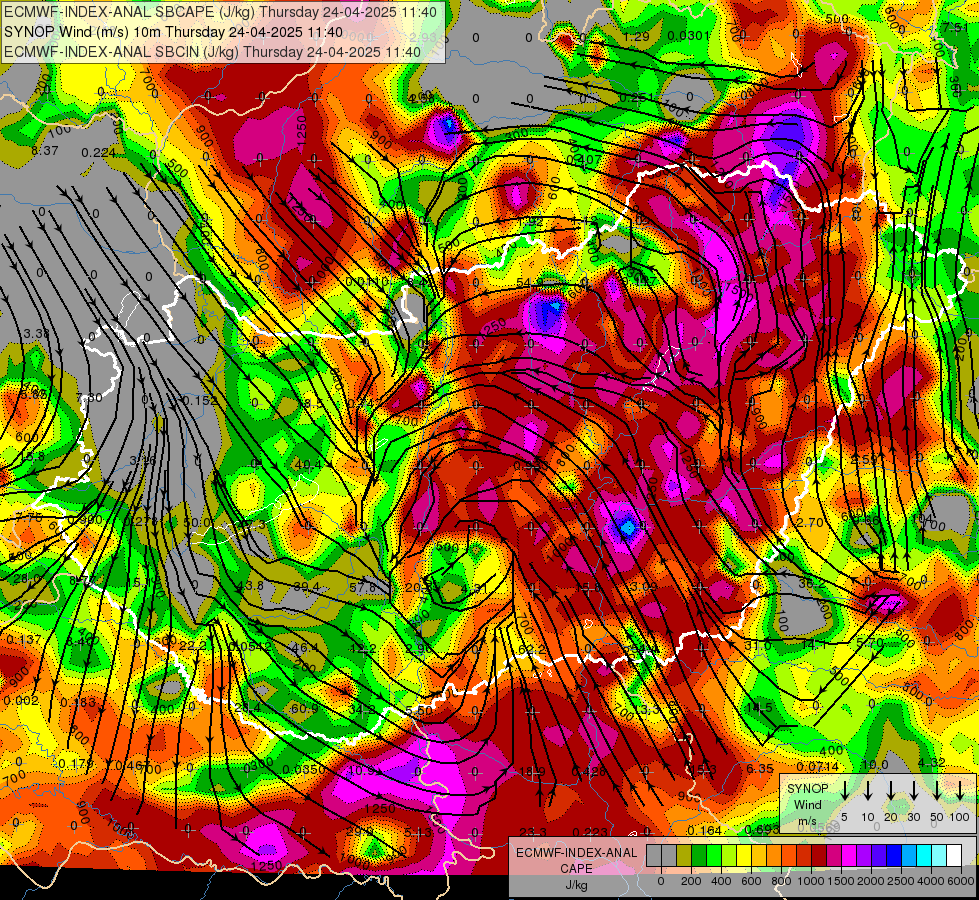Click the 'SYNOP Wind m/s' legend label

point(807,804)
